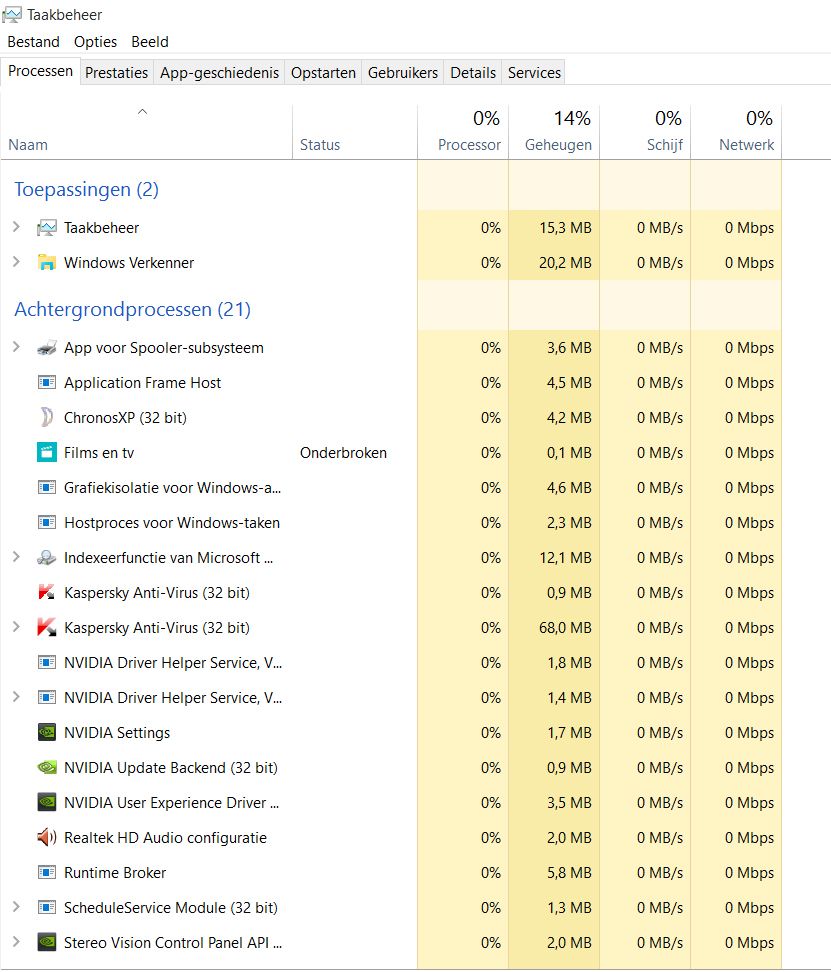Select the Windows Verkenner folder icon

pos(46,262)
